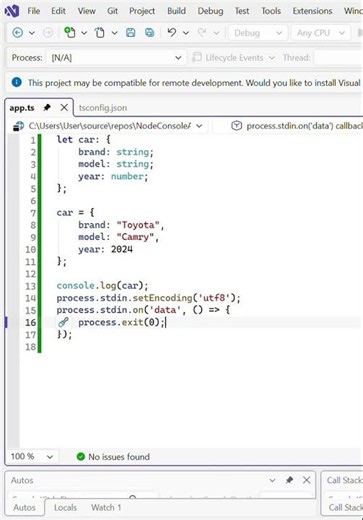This screenshot has width=363, height=520.
Task: Click the Thread input field
Action: (x=338, y=58)
